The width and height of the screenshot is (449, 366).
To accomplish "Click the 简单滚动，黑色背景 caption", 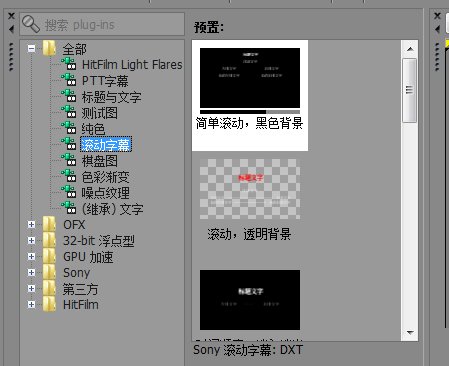I will (x=249, y=123).
